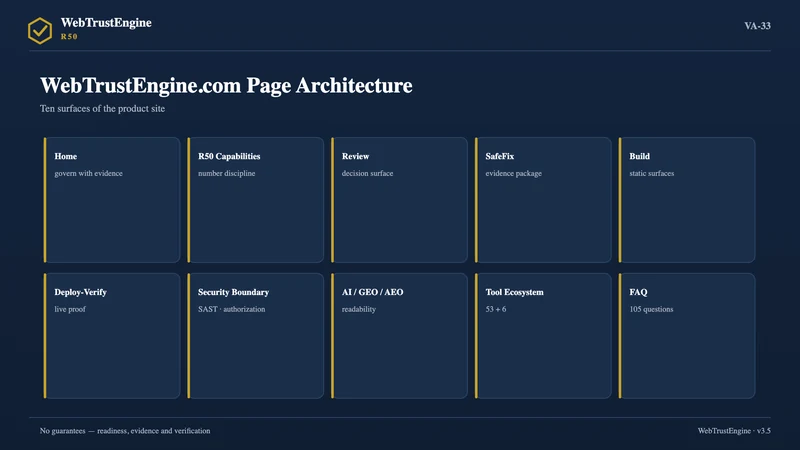Select the SafeFix card title
This screenshot has width=800, height=450.
coord(499,156)
